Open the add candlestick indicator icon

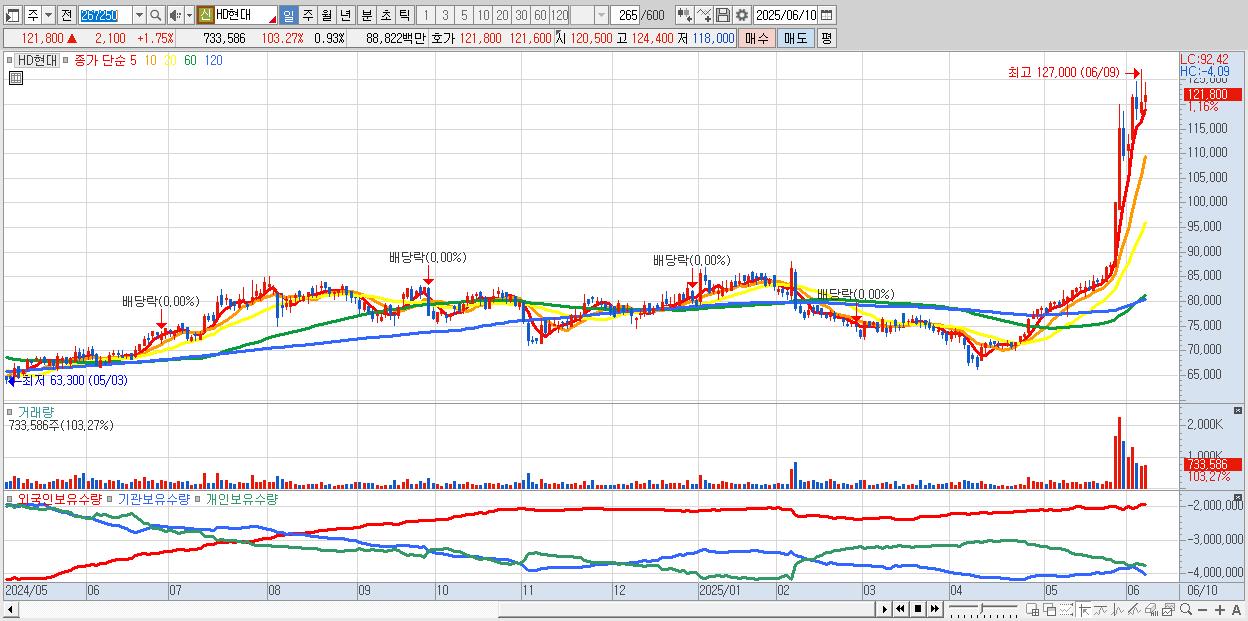click(x=685, y=15)
